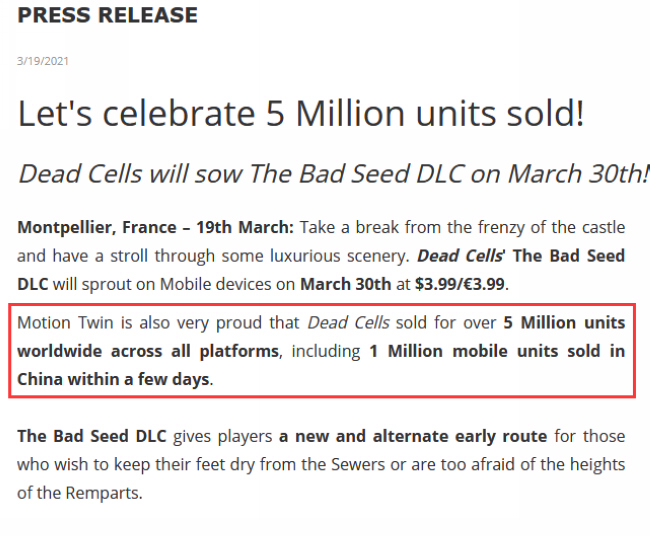
Task: Click the words 'luxurious scenery' in first paragraph
Action: click(340, 256)
